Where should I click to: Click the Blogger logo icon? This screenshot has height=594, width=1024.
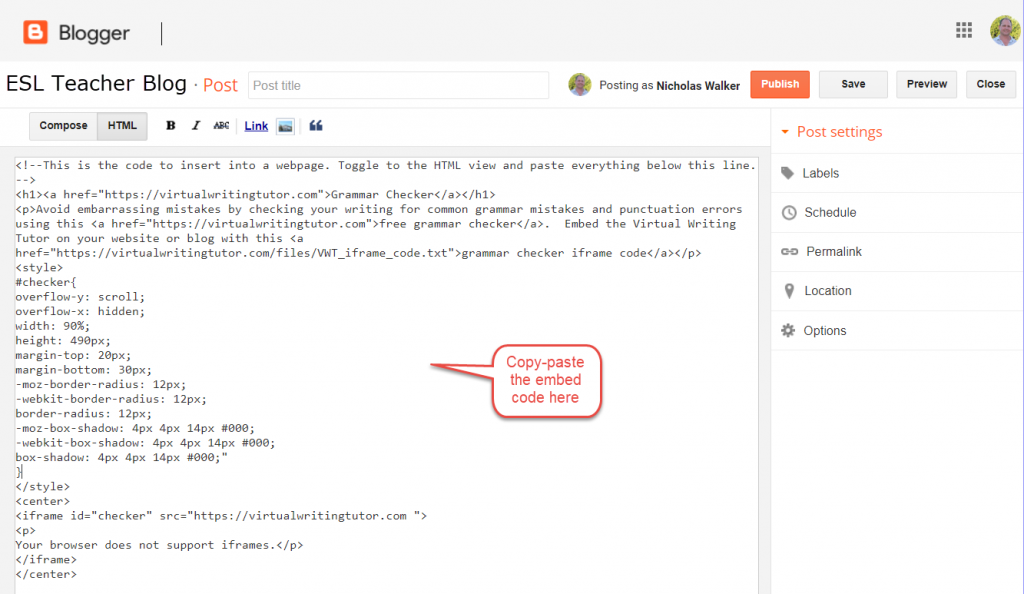[x=35, y=30]
